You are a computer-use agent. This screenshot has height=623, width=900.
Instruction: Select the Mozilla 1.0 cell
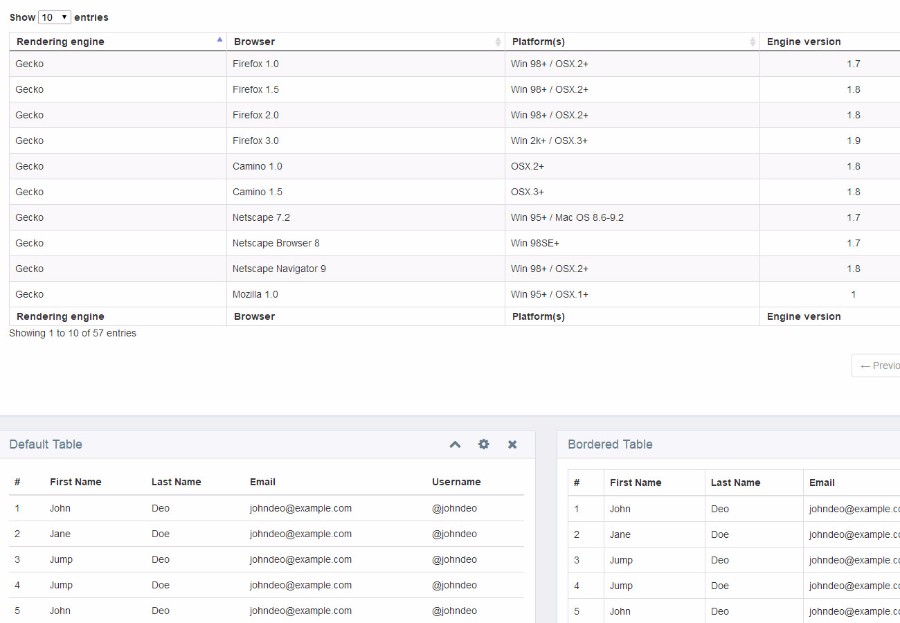click(x=366, y=294)
